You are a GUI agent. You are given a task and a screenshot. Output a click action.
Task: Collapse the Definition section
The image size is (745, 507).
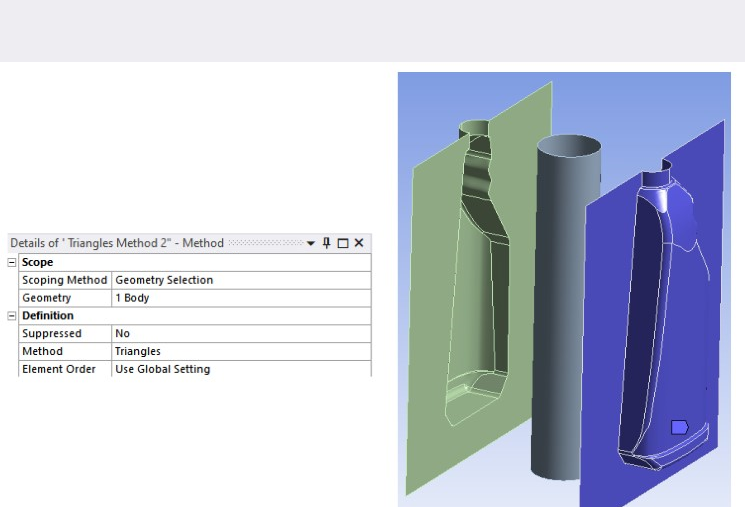pyautogui.click(x=12, y=316)
